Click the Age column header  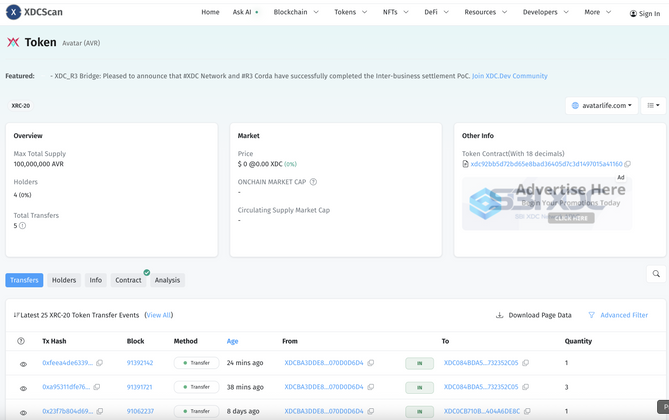tap(233, 341)
